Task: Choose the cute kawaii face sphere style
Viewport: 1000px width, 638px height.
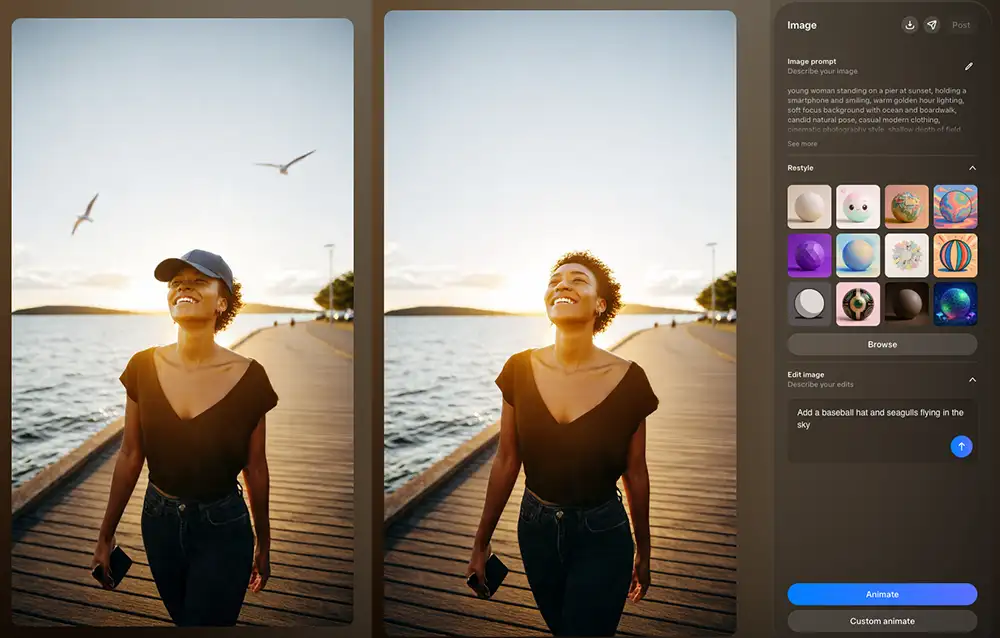Action: pyautogui.click(x=858, y=207)
